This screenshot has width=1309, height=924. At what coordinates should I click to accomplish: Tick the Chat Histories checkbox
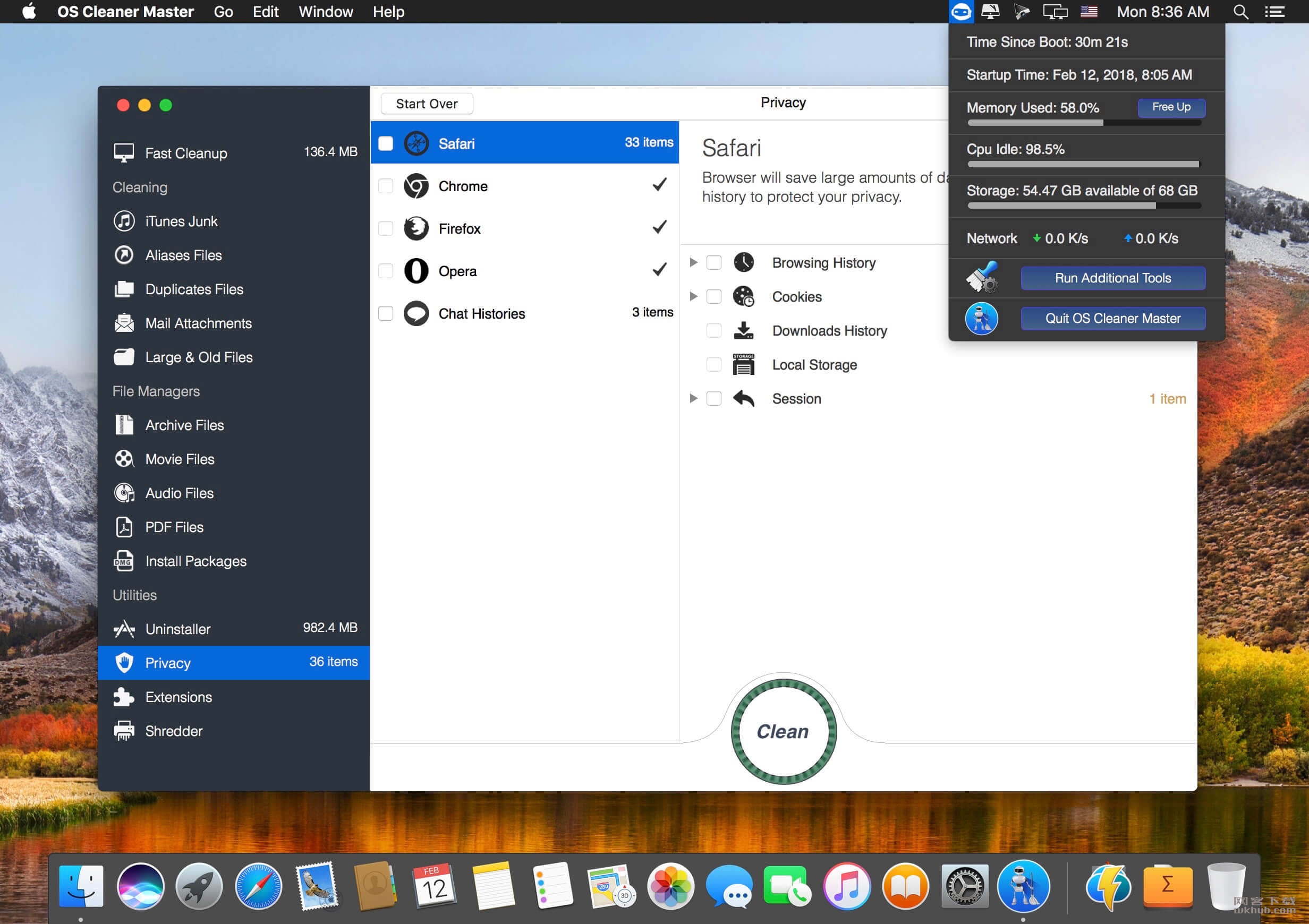pos(386,313)
